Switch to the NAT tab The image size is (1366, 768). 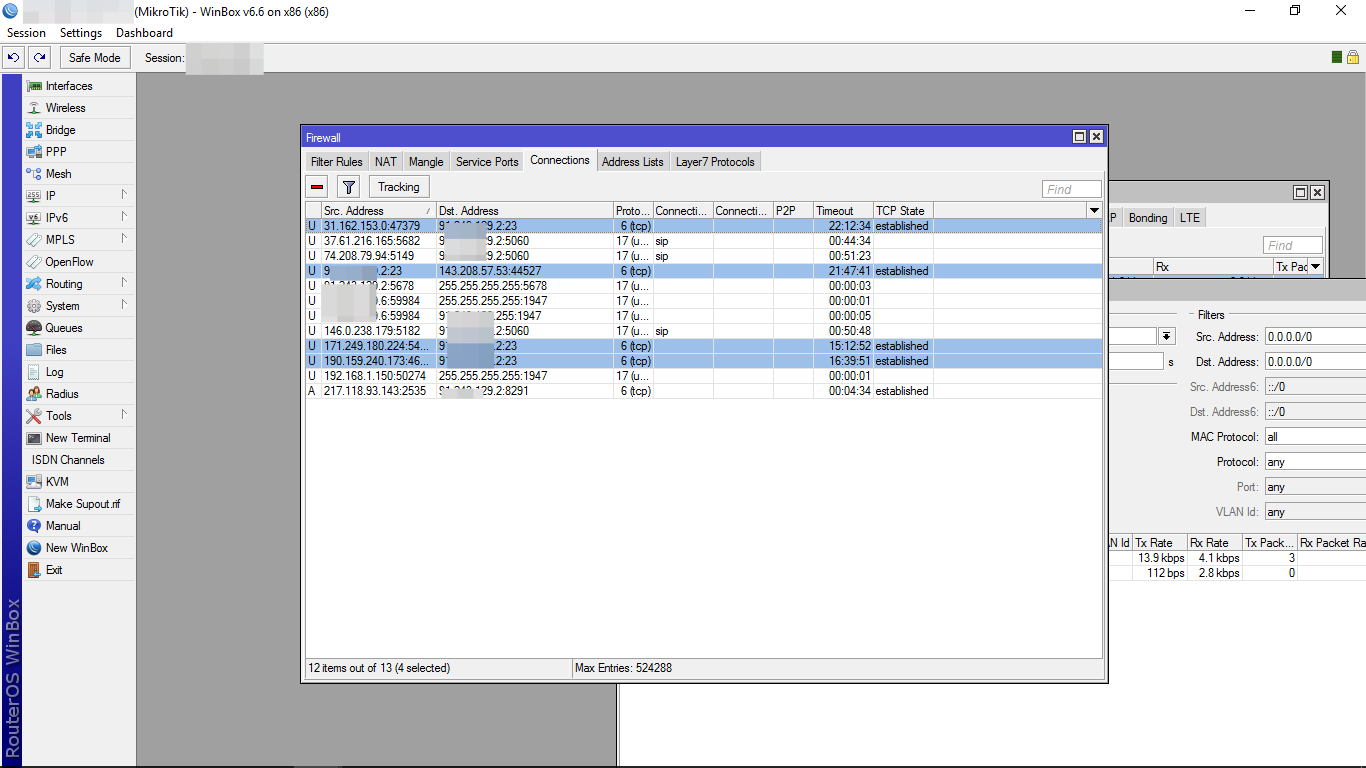click(x=386, y=162)
